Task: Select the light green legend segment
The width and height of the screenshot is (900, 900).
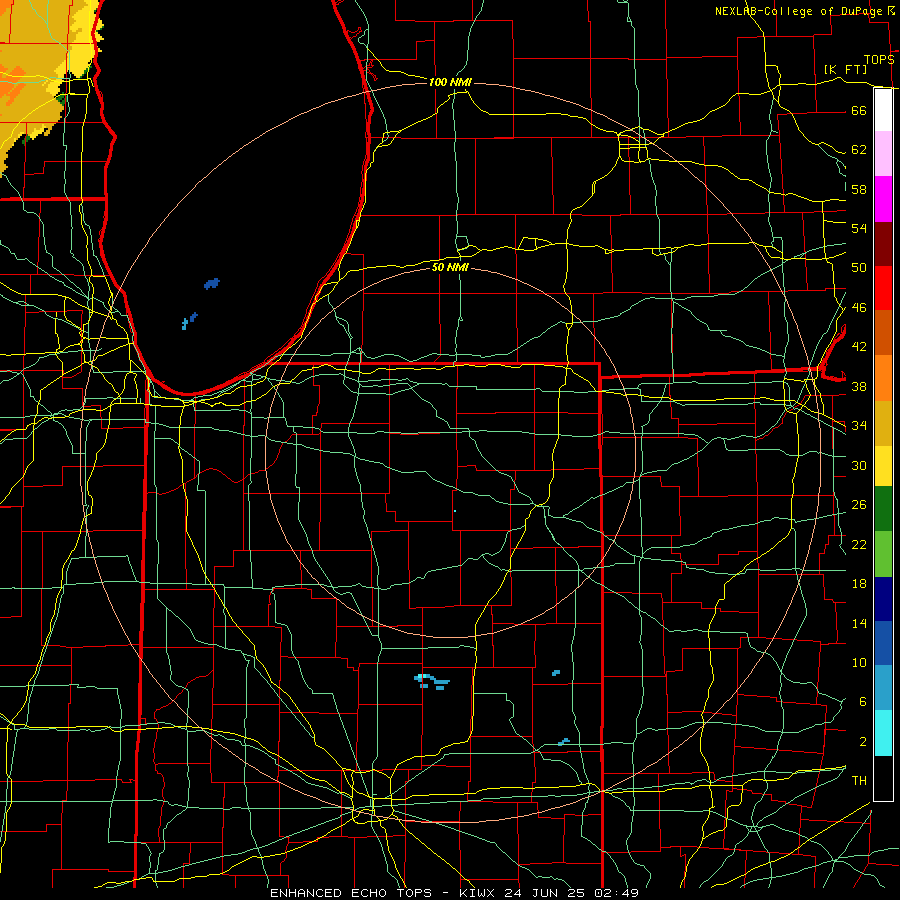Action: point(883,554)
